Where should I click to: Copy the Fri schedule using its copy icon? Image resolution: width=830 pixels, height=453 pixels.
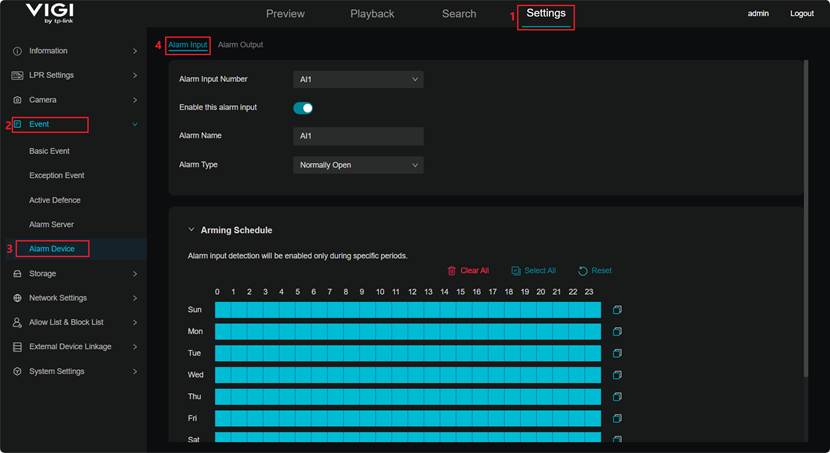pyautogui.click(x=617, y=419)
